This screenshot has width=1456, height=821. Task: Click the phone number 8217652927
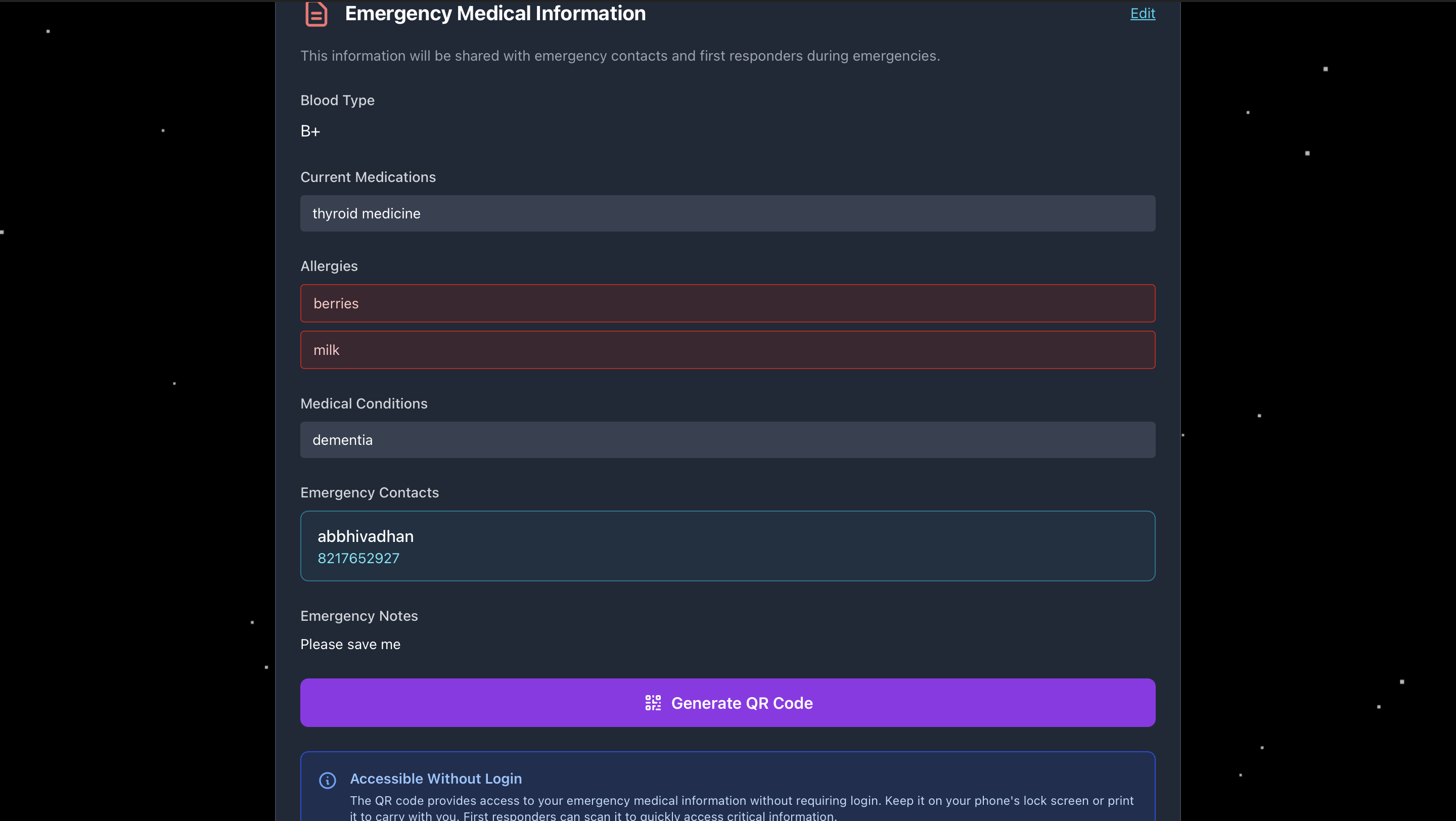click(x=358, y=558)
